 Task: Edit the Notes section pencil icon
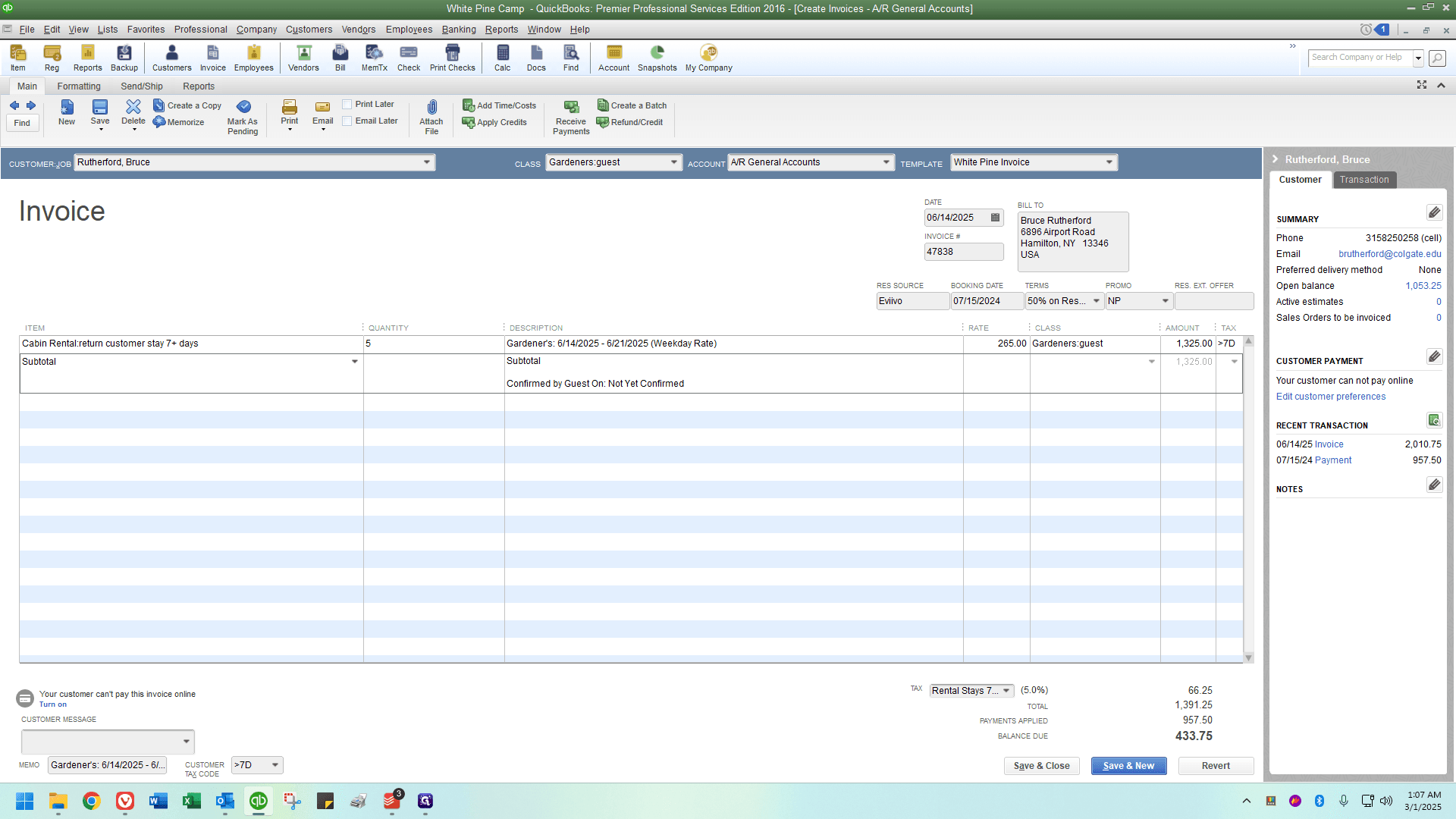click(1434, 485)
